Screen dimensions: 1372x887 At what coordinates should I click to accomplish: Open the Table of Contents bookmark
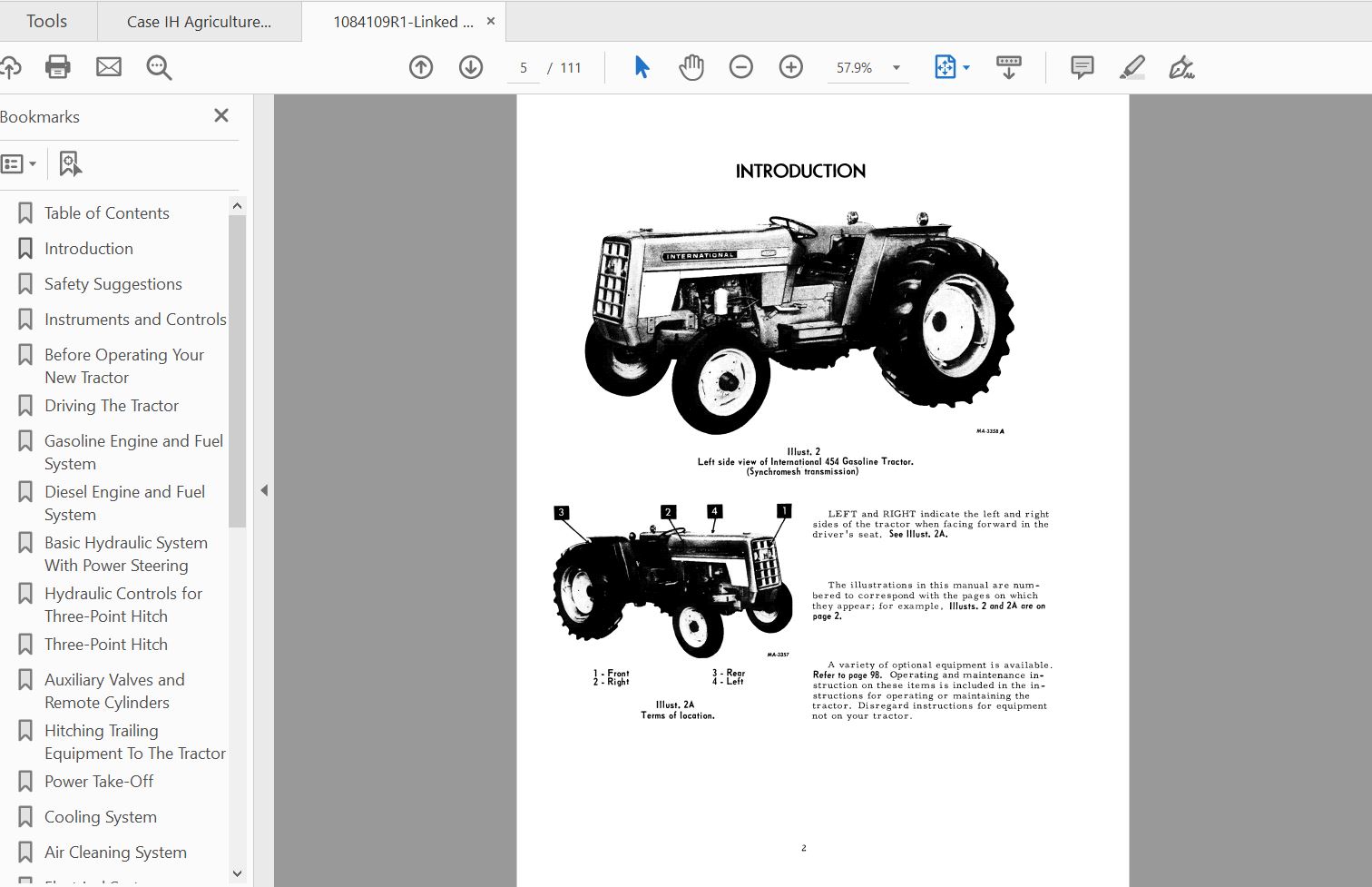(x=106, y=213)
